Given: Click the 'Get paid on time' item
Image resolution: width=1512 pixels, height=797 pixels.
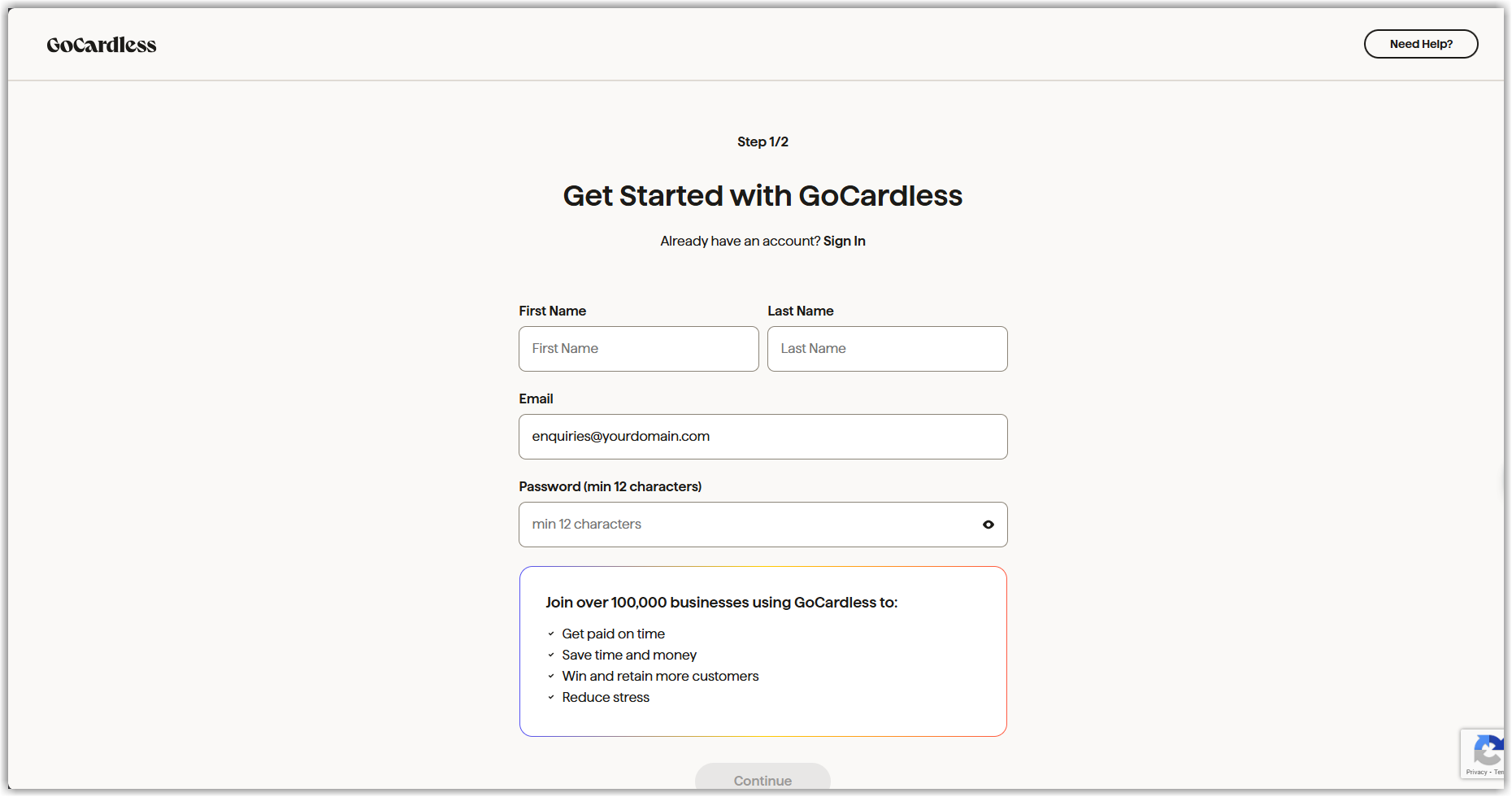Looking at the screenshot, I should tap(613, 634).
